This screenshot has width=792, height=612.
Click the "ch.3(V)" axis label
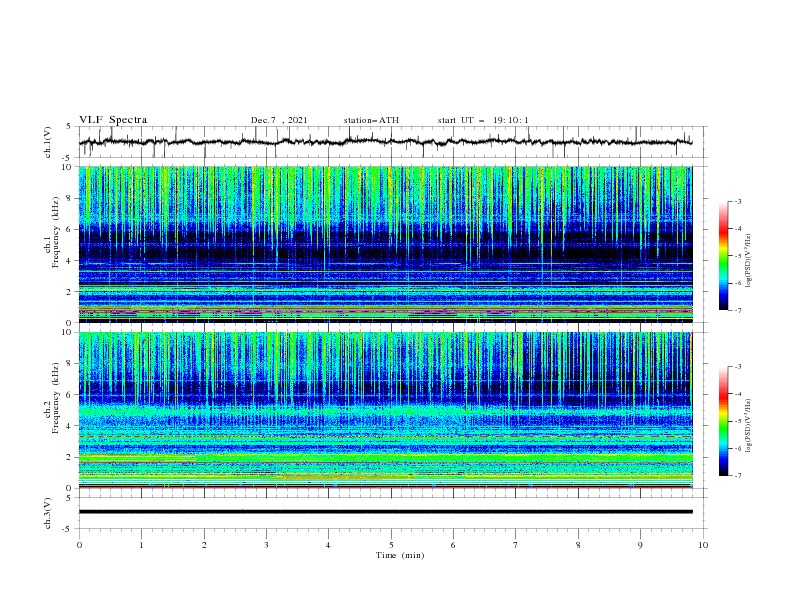48,513
